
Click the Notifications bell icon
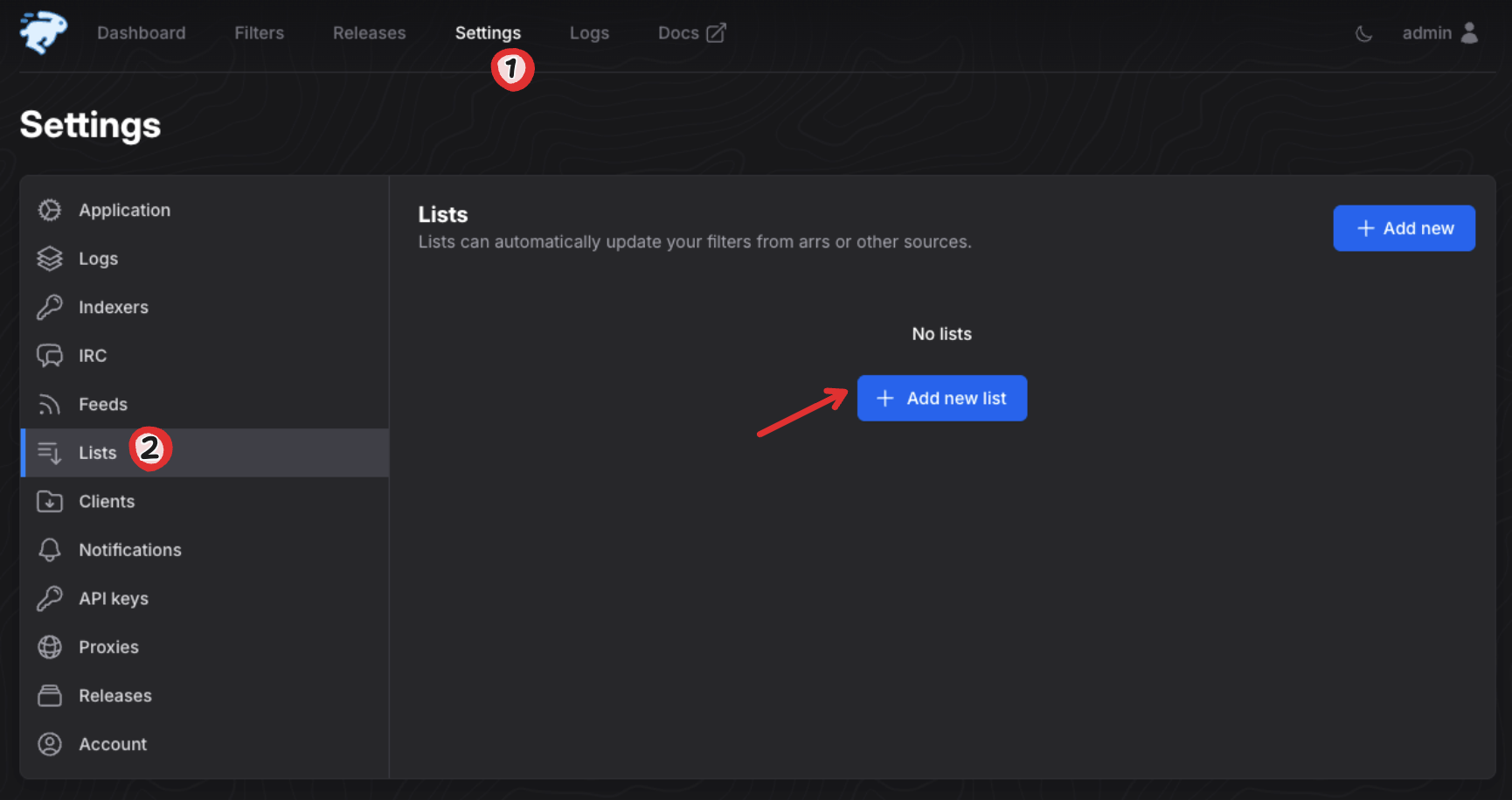(50, 550)
